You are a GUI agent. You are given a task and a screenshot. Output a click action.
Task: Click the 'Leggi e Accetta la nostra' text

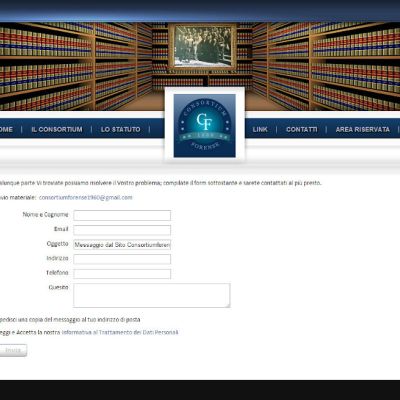(30, 332)
